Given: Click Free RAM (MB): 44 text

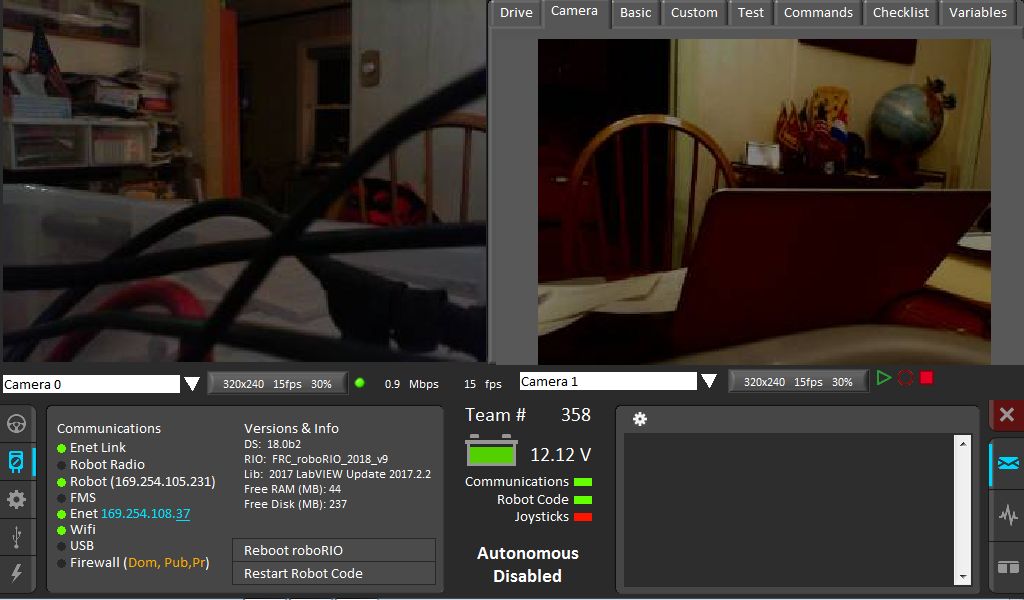Looking at the screenshot, I should pyautogui.click(x=292, y=489).
